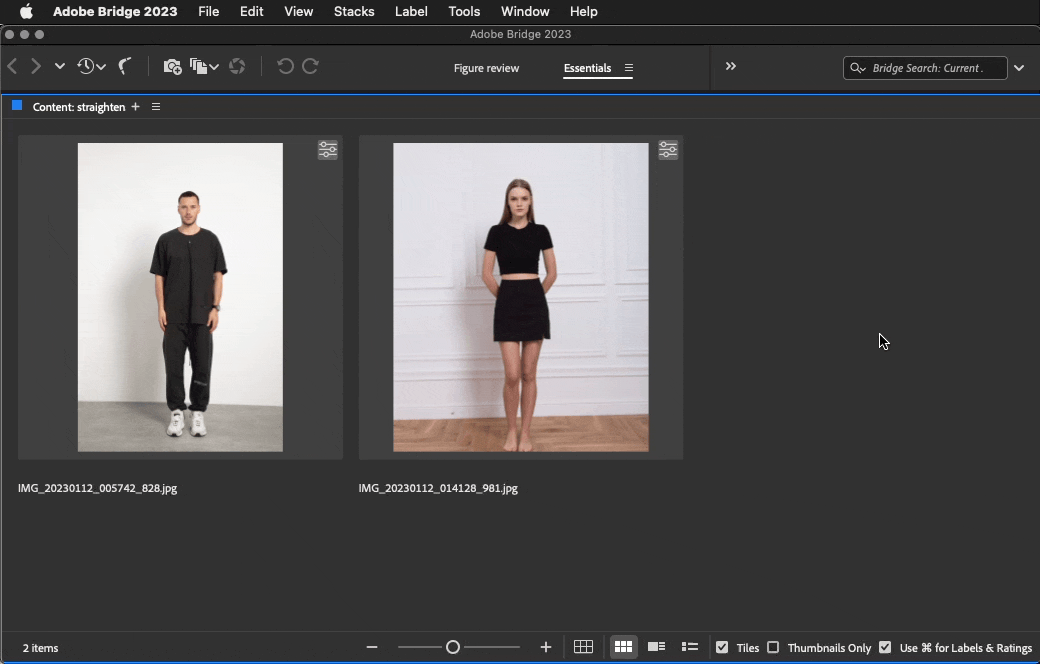Open the parent/favorites folder dropdown chevron
Viewport: 1040px width, 664px height.
(60, 67)
